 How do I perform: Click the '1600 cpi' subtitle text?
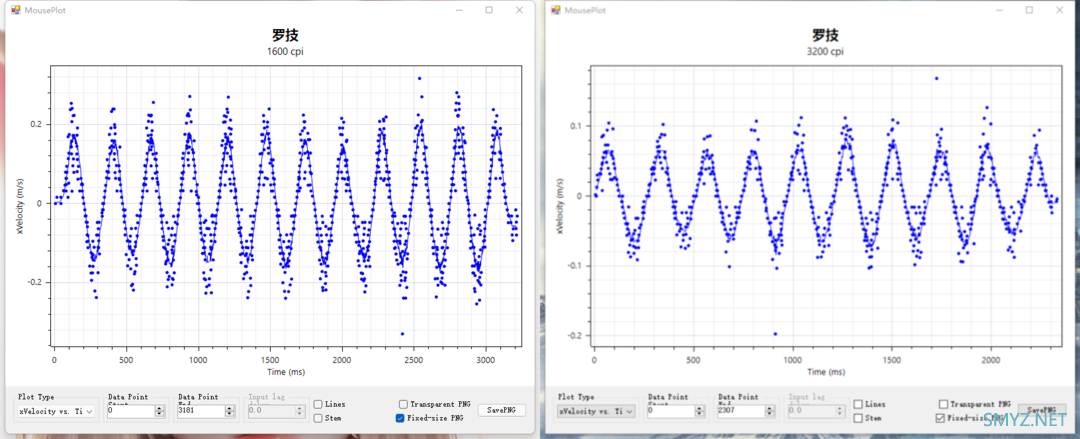pos(285,52)
